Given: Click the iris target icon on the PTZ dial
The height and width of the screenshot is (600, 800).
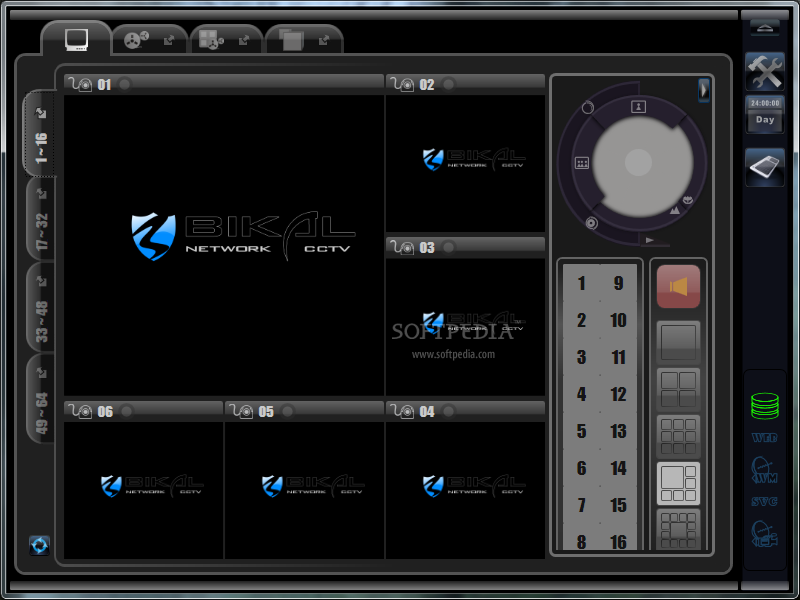Looking at the screenshot, I should coord(591,223).
